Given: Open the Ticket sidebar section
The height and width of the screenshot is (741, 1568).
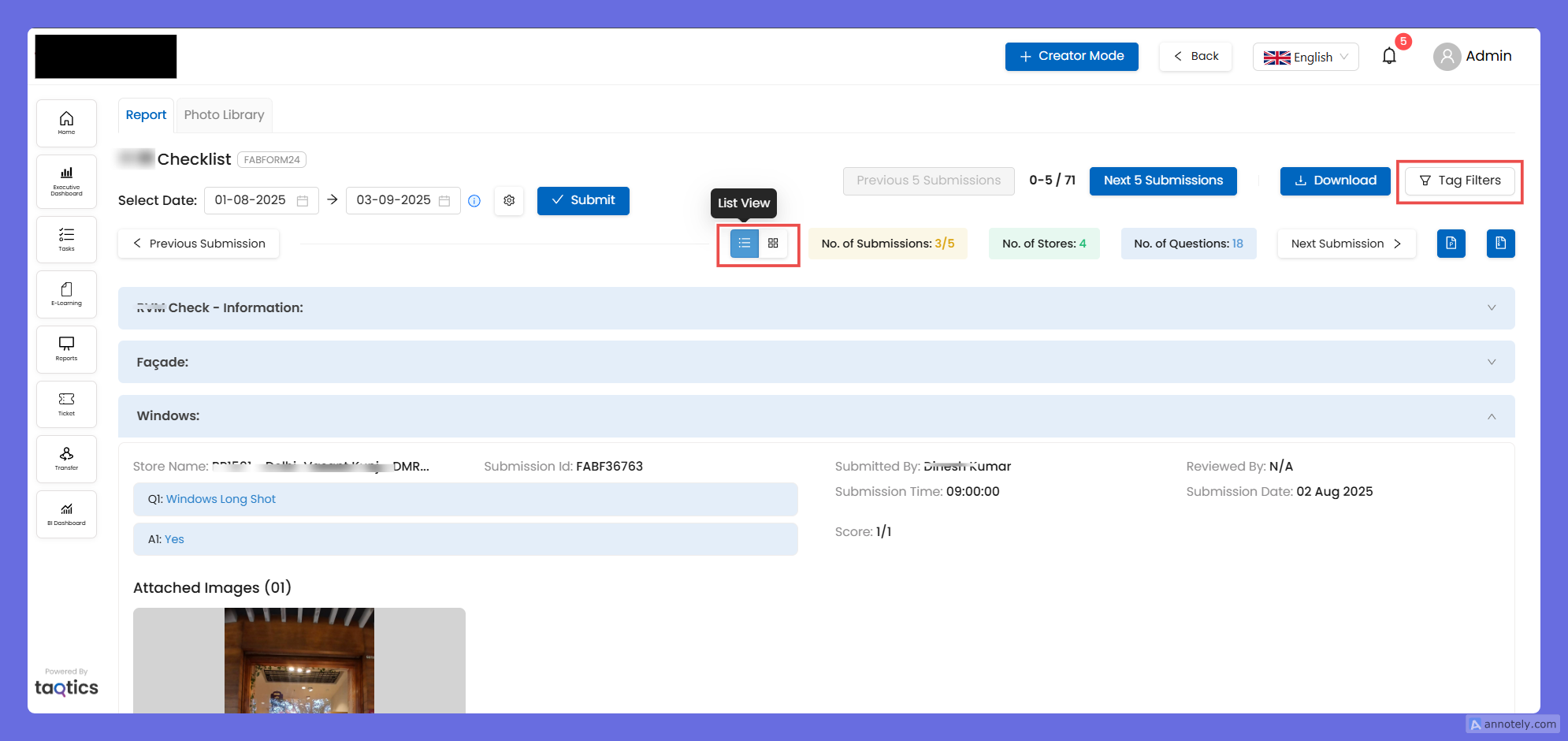Looking at the screenshot, I should pyautogui.click(x=66, y=404).
